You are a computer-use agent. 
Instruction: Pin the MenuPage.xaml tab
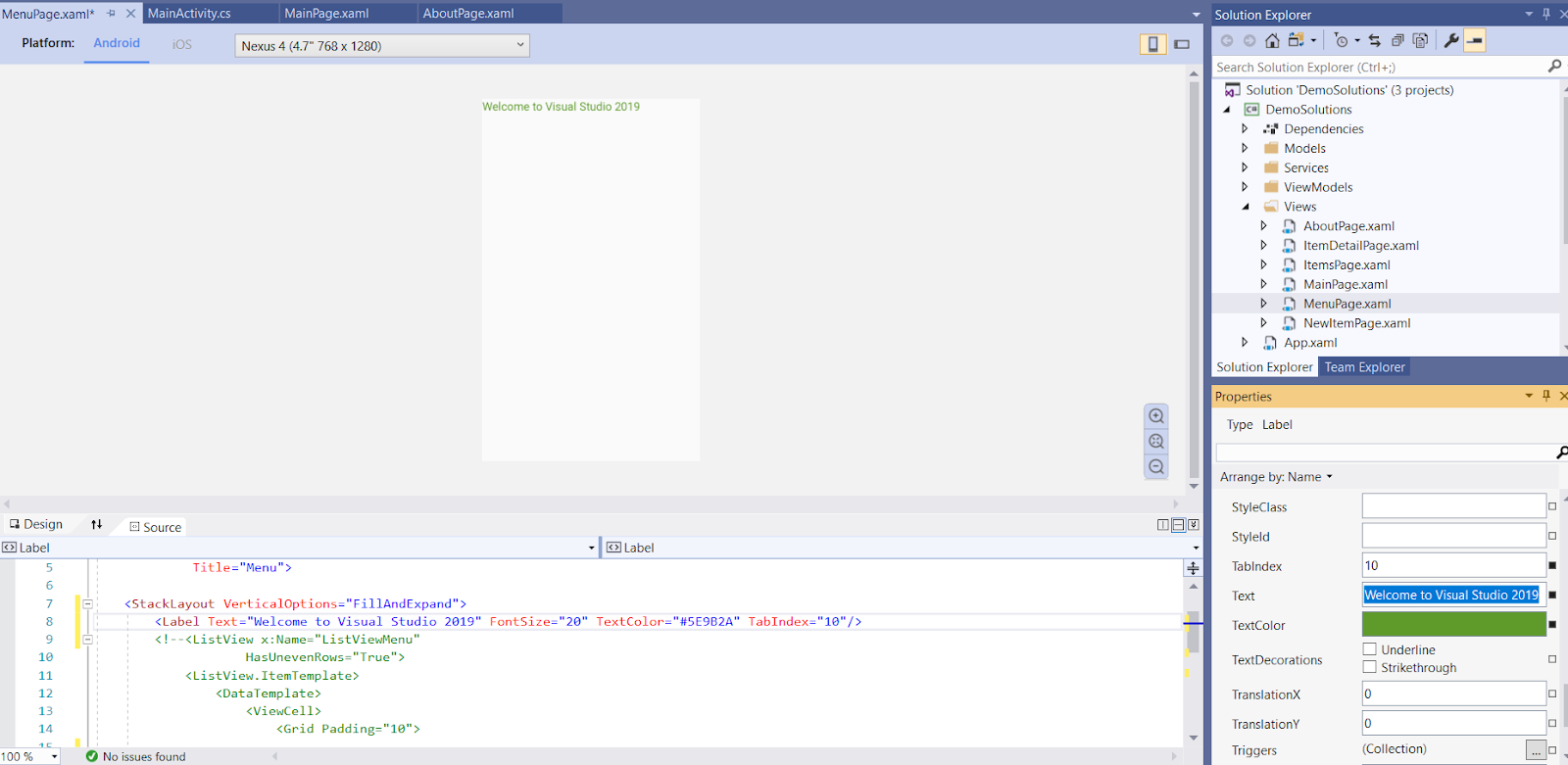pos(111,14)
